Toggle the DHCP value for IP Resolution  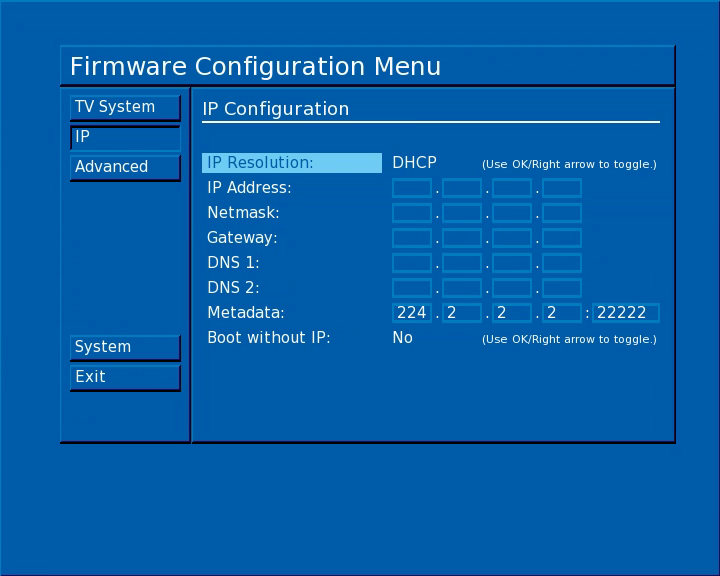click(x=414, y=163)
